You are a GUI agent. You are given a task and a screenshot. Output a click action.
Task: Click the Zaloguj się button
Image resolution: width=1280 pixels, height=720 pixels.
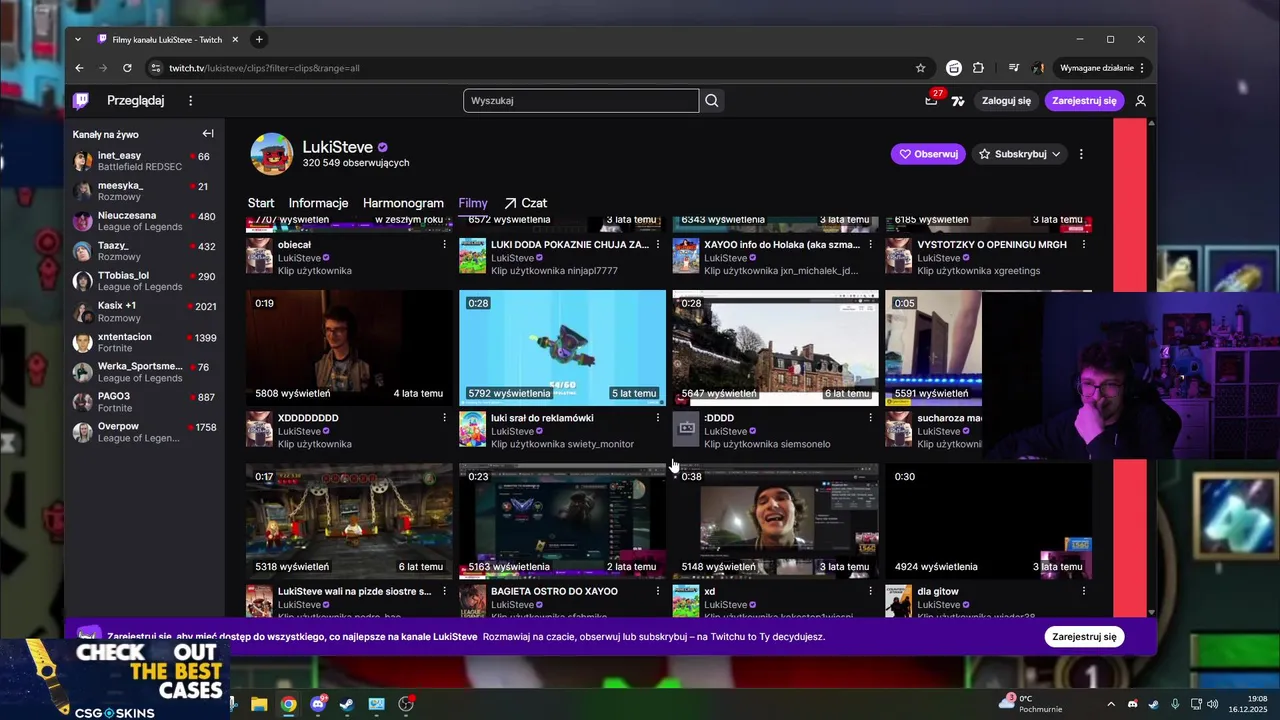[1006, 100]
